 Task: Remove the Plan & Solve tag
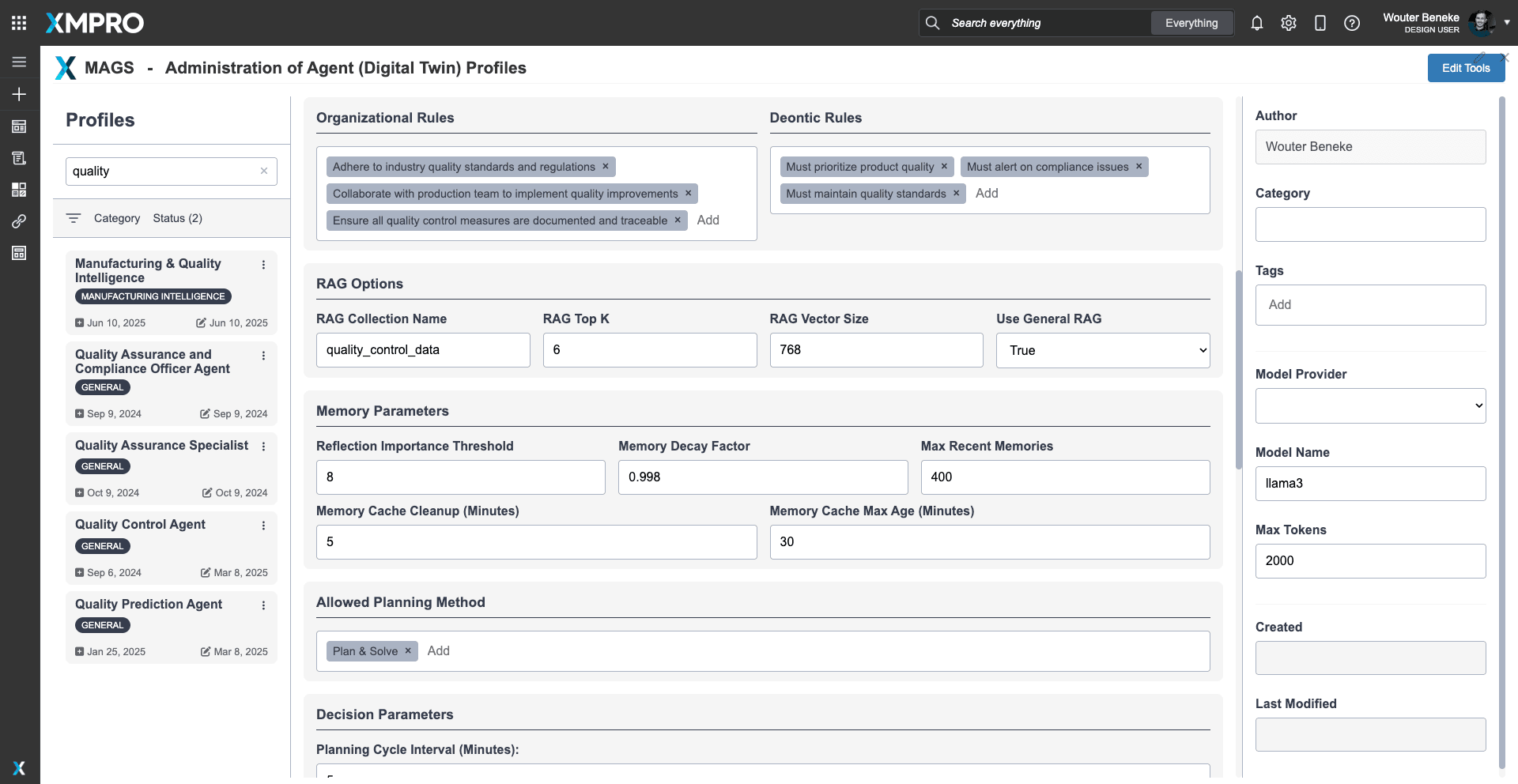pyautogui.click(x=408, y=651)
